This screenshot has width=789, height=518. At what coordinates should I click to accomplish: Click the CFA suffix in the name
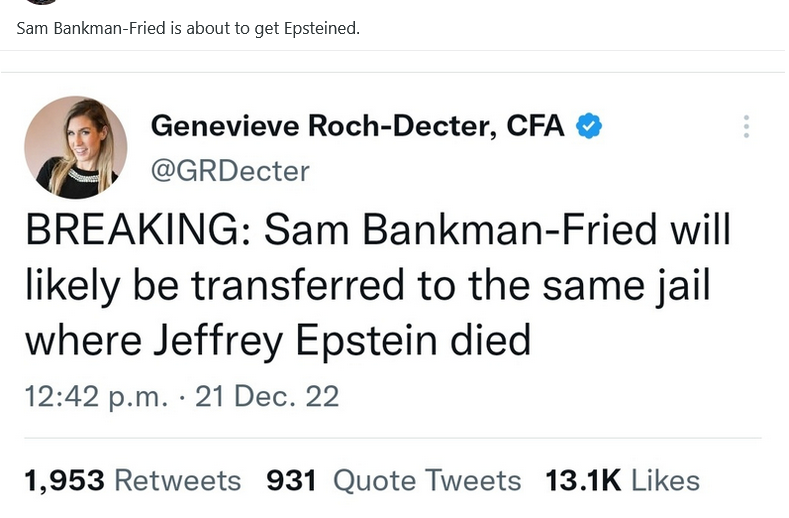pyautogui.click(x=535, y=127)
